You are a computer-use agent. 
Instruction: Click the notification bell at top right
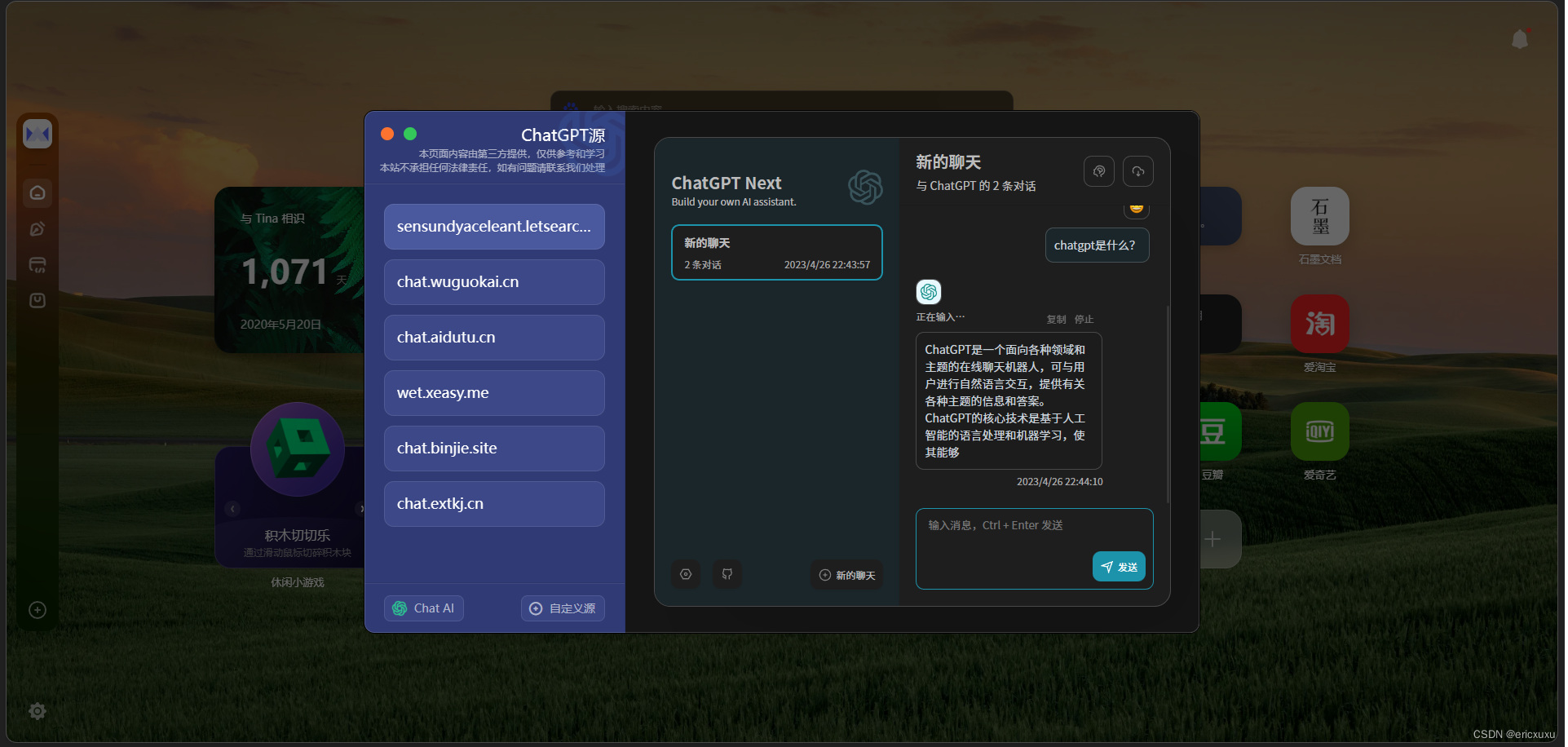point(1520,39)
